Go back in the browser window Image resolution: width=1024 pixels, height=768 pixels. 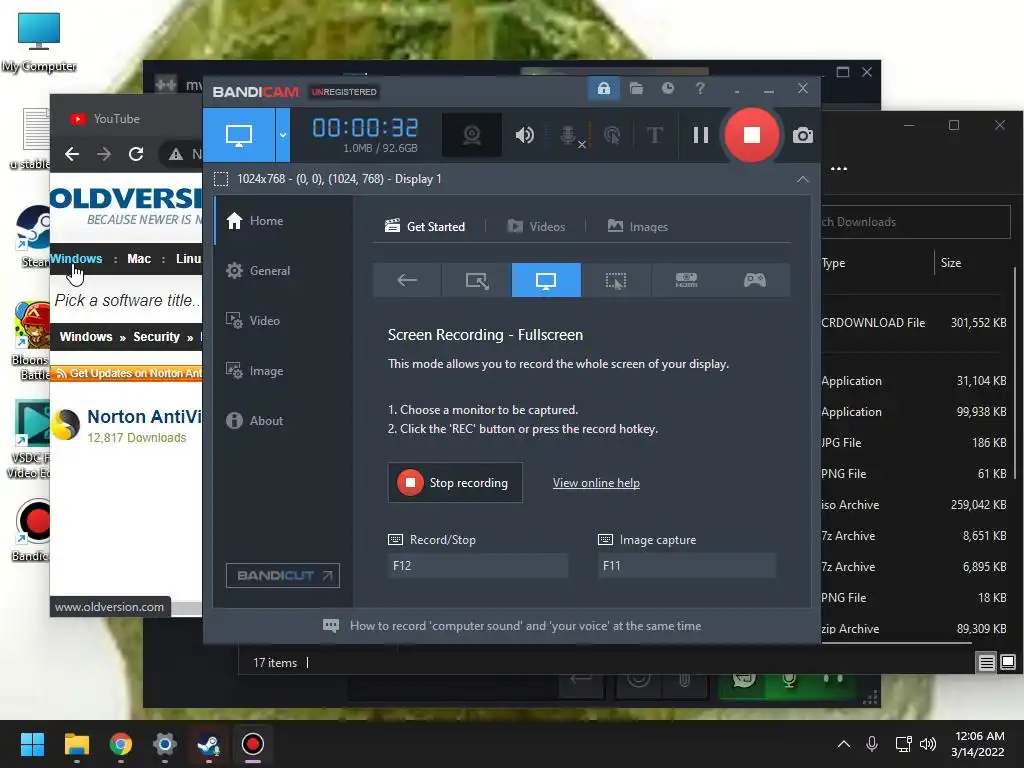(x=72, y=154)
